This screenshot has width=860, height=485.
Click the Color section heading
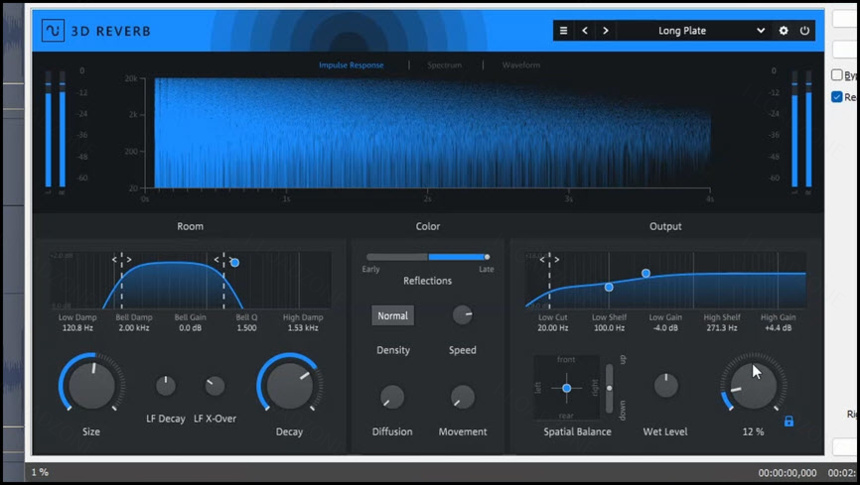pos(428,226)
